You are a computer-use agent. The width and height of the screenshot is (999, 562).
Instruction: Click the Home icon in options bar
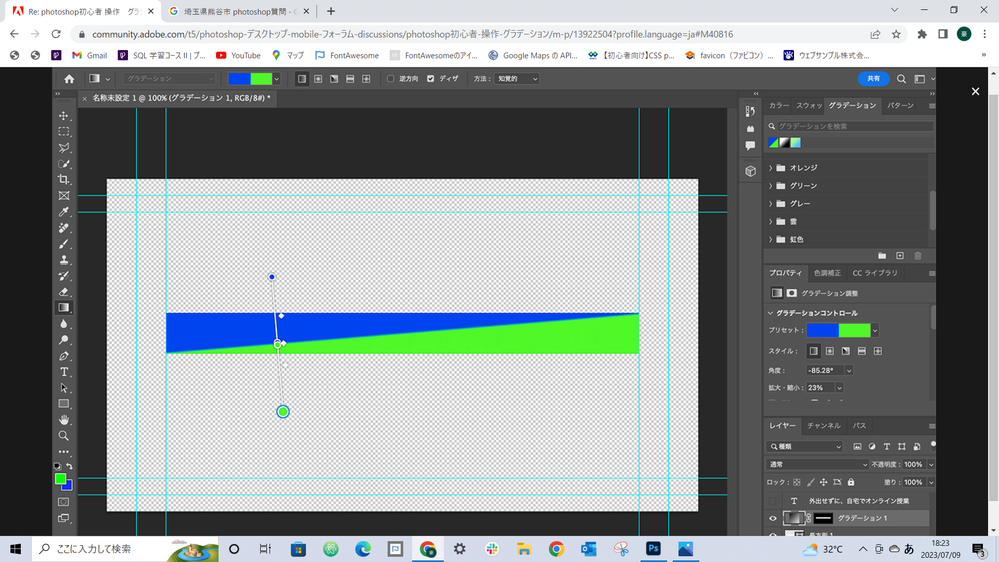(69, 79)
